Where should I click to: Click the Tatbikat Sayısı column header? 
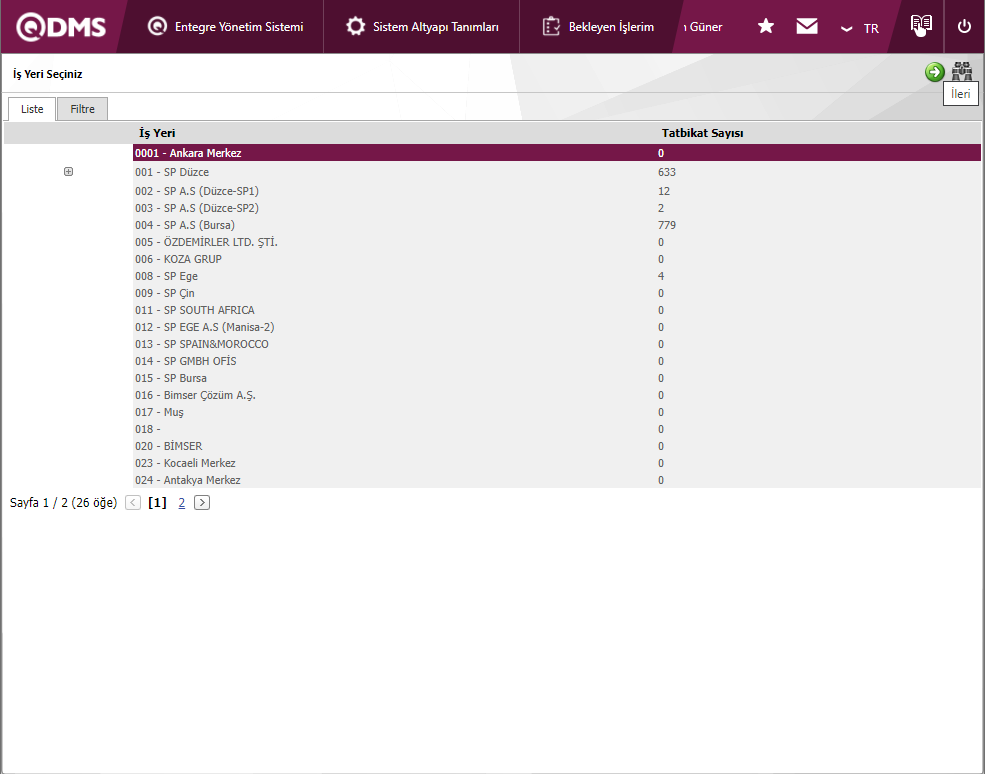(x=702, y=133)
